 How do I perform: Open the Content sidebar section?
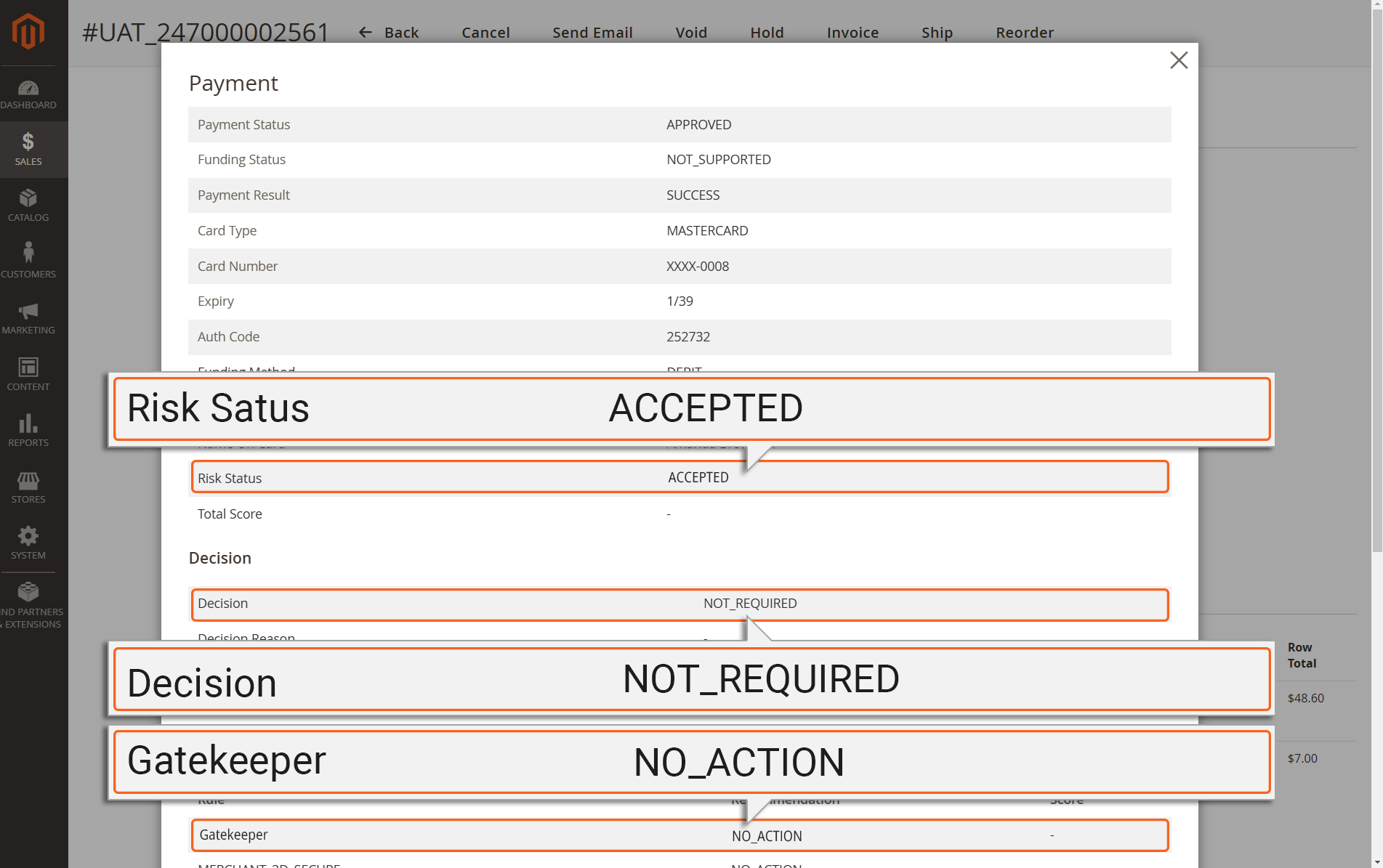(x=28, y=374)
